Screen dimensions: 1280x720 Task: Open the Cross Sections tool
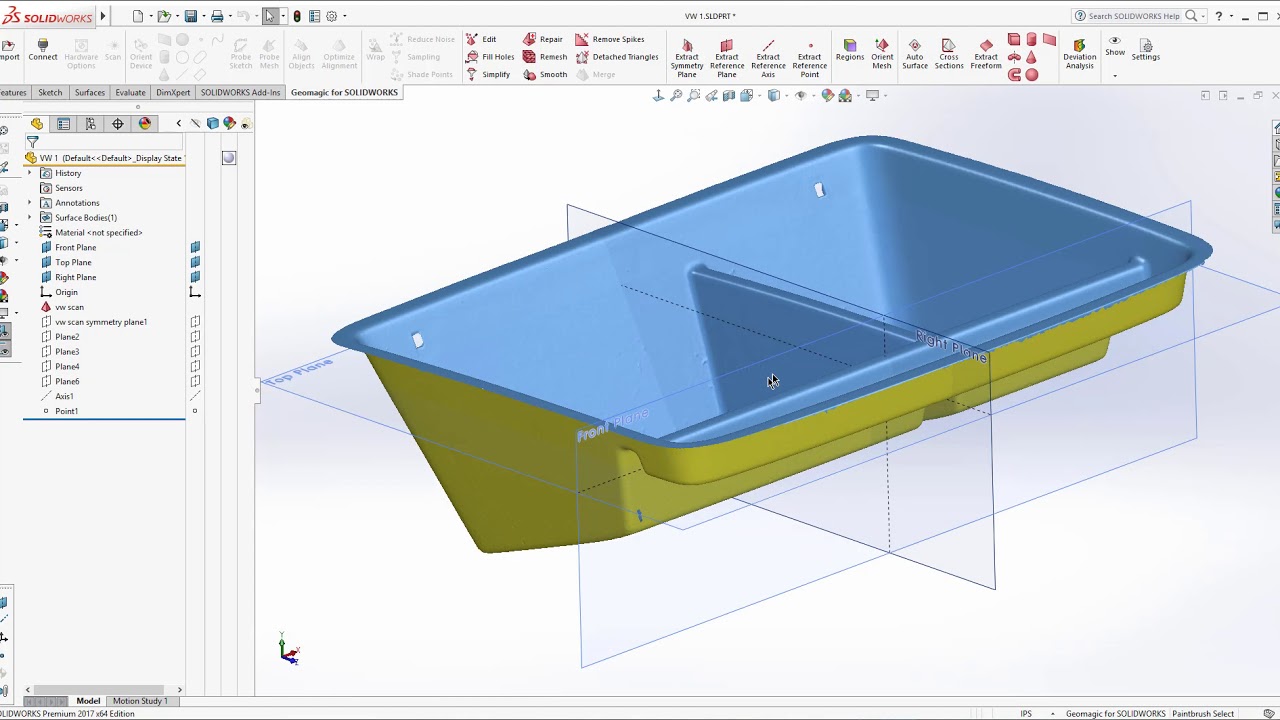point(949,54)
